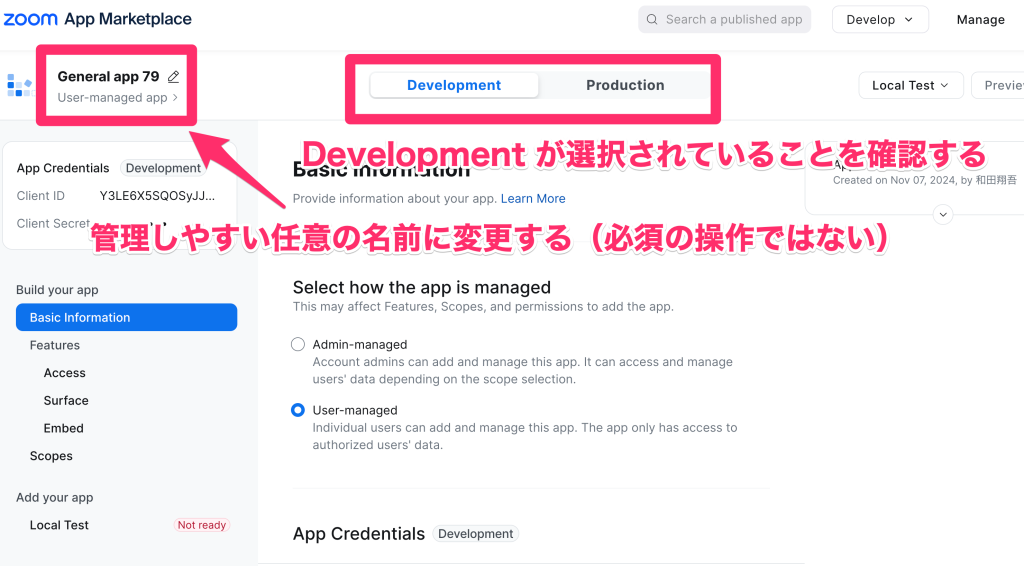Switch to the Production tab
The height and width of the screenshot is (566, 1024).
point(625,85)
